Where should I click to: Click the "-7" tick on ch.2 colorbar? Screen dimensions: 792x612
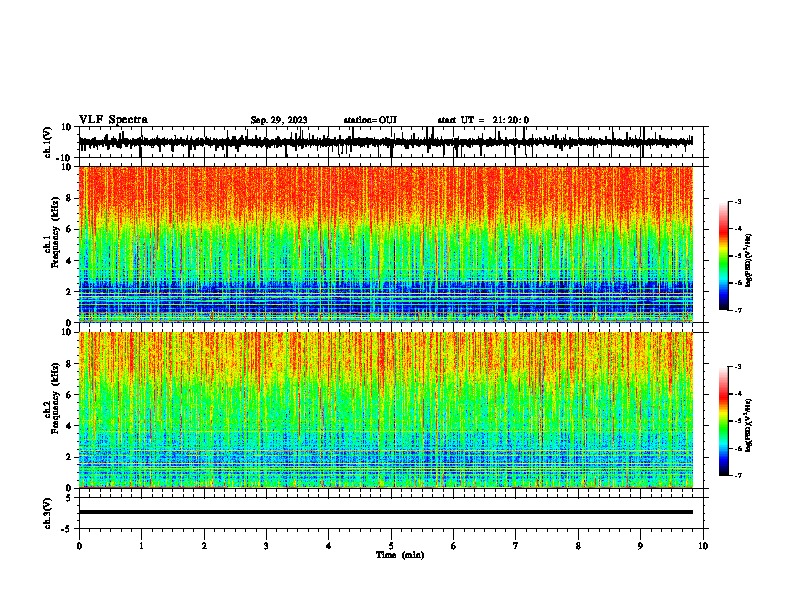pyautogui.click(x=737, y=475)
